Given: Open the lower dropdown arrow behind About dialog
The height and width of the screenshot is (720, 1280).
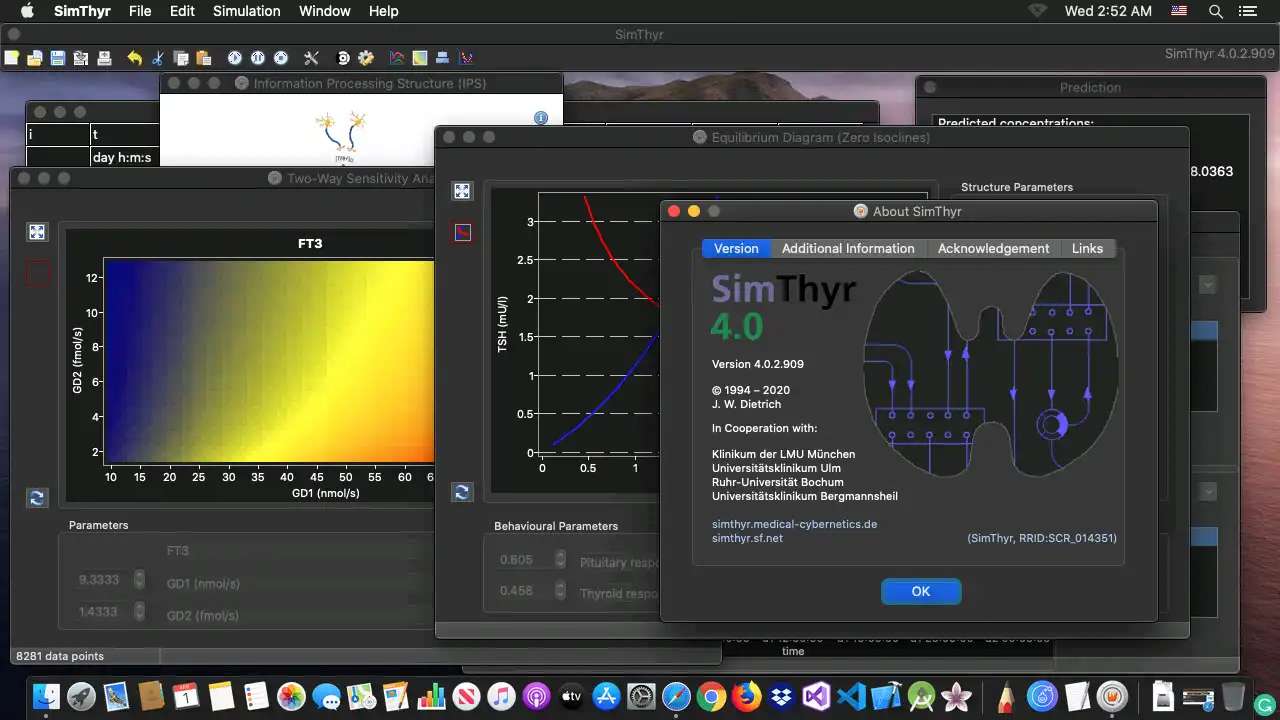Looking at the screenshot, I should click(x=1207, y=492).
